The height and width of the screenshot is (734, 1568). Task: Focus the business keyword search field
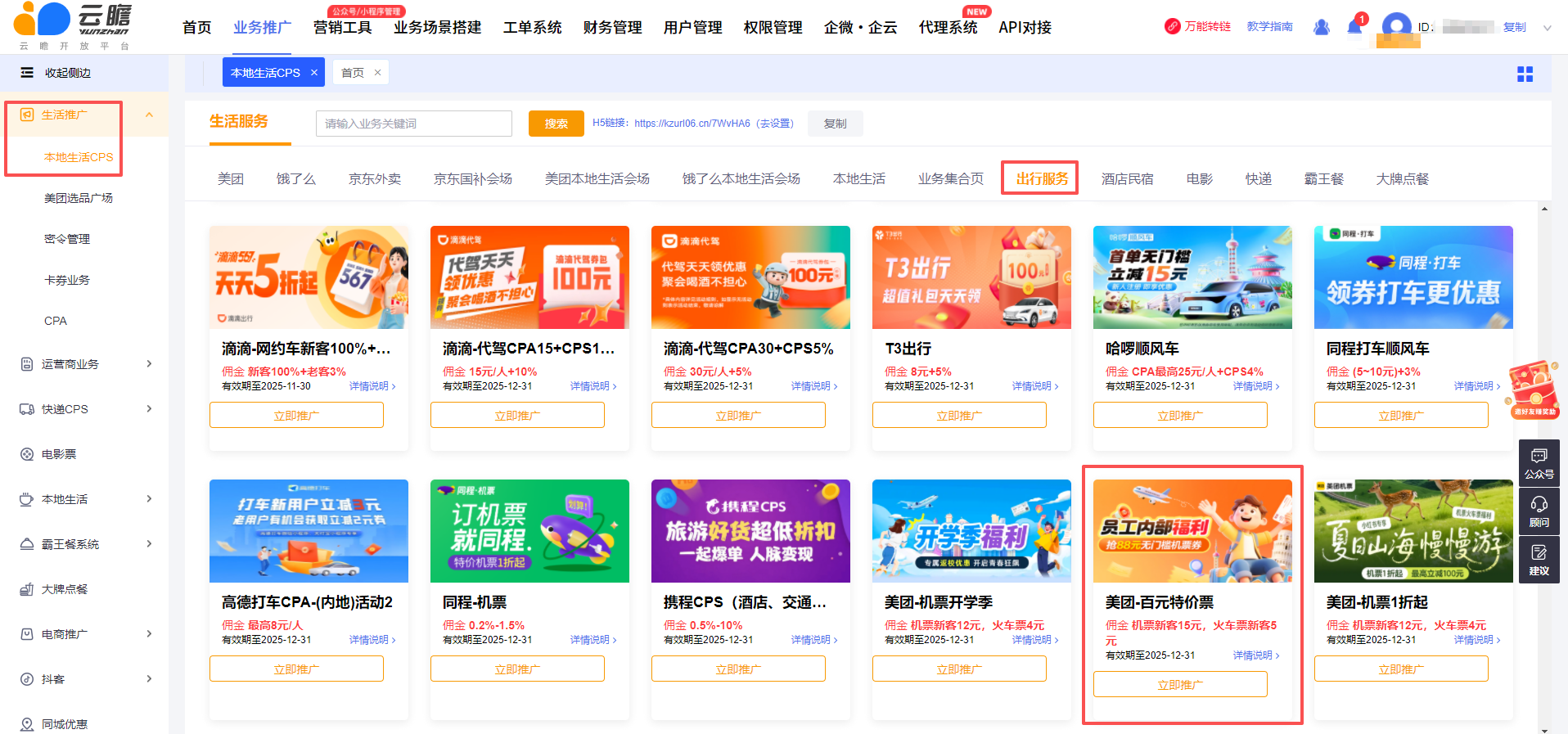pos(413,124)
